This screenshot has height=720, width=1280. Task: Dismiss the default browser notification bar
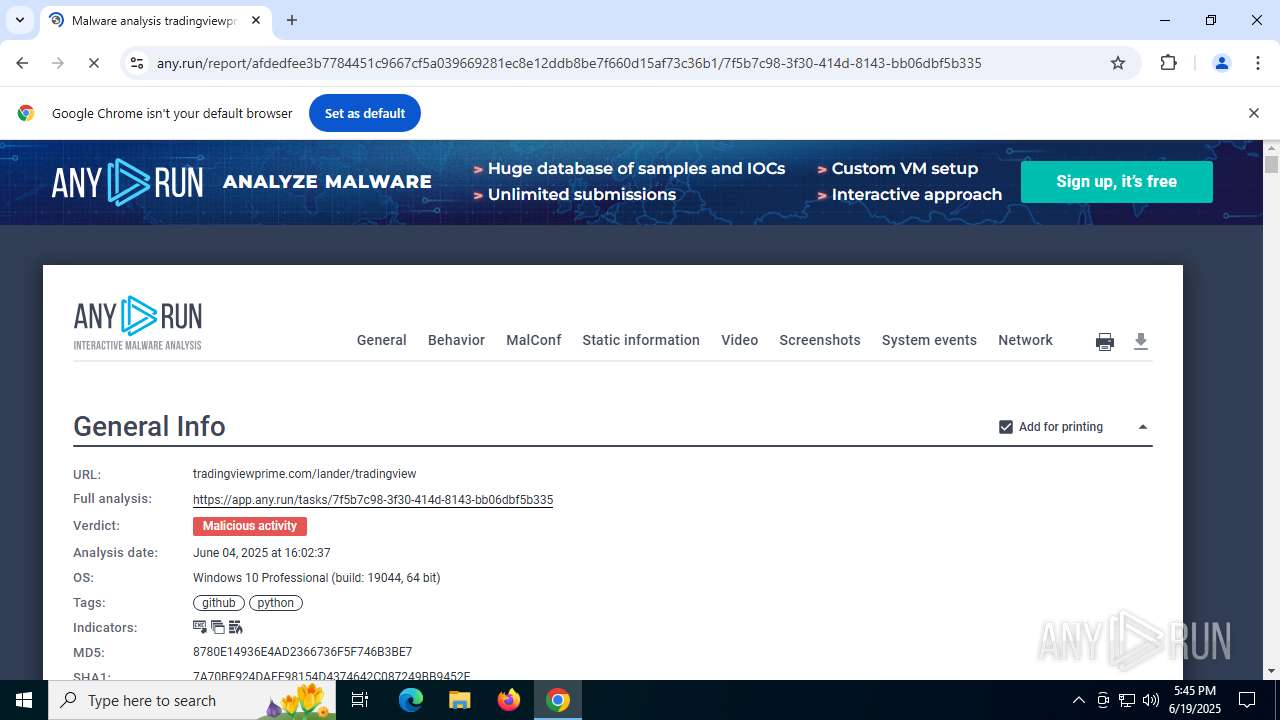point(1253,113)
